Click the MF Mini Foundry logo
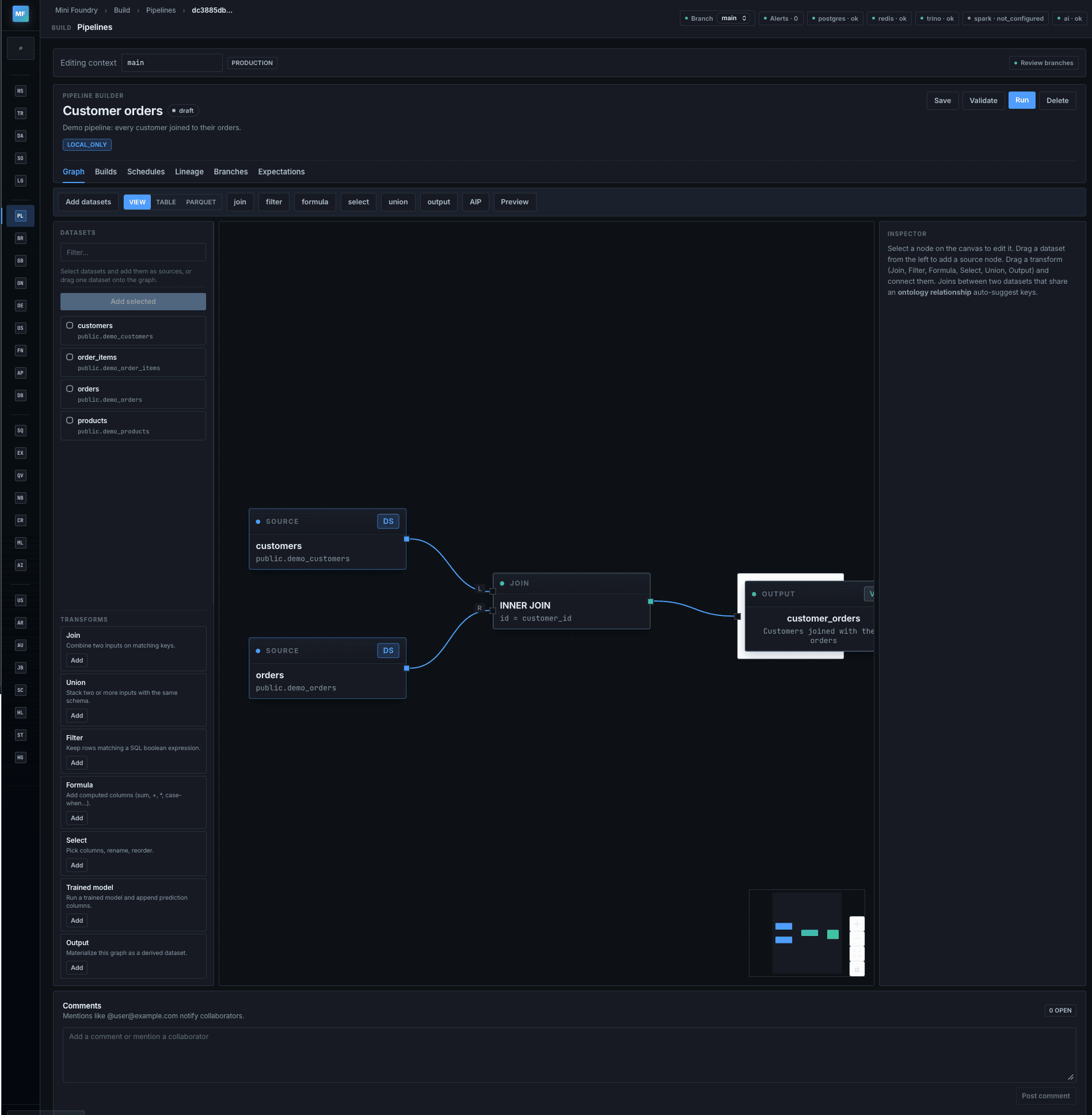This screenshot has height=1115, width=1092. (x=20, y=14)
